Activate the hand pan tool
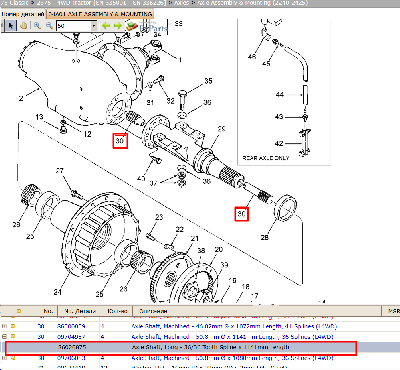 pos(23,26)
